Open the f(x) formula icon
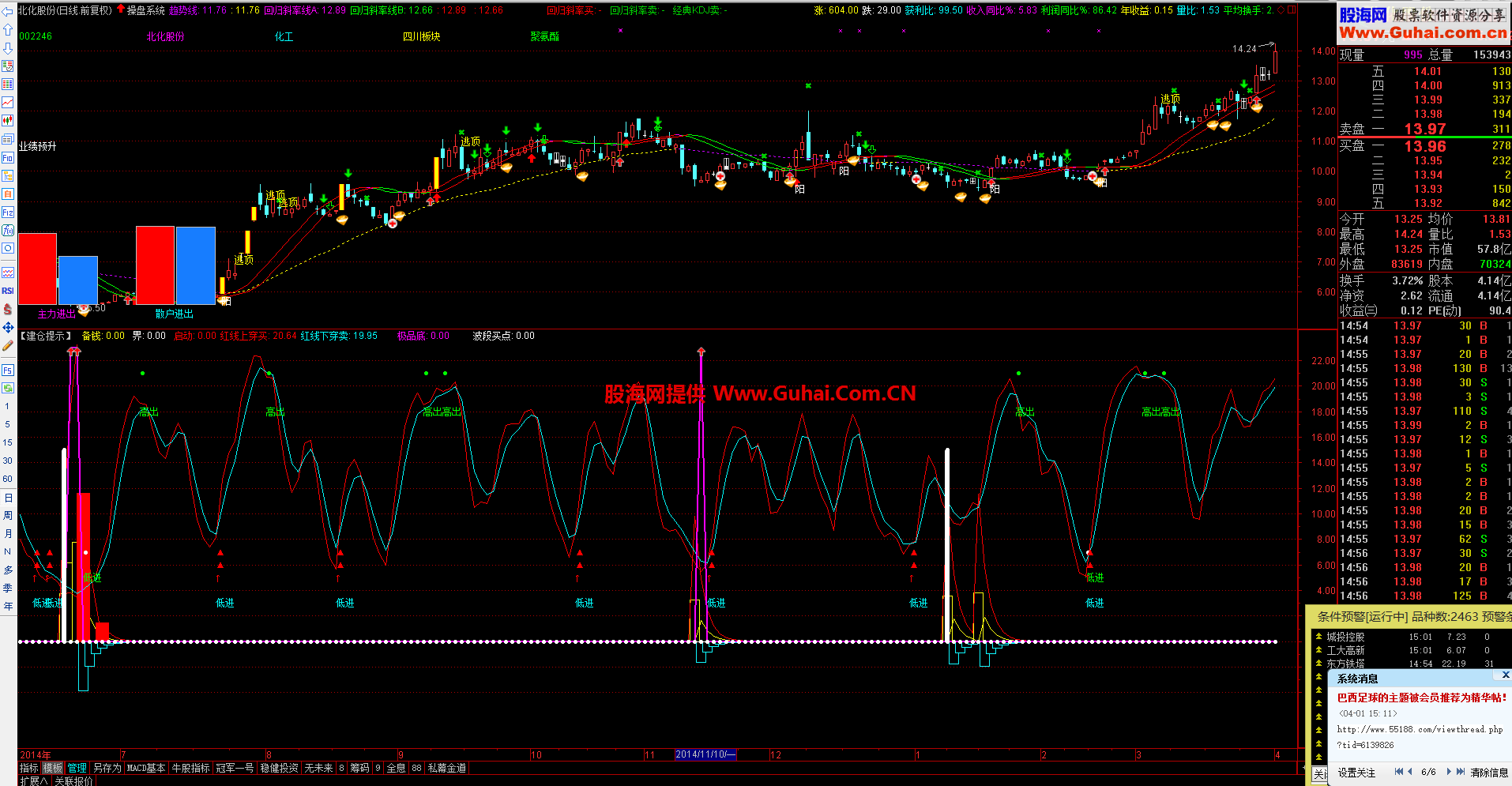This screenshot has height=786, width=1512. [x=8, y=230]
